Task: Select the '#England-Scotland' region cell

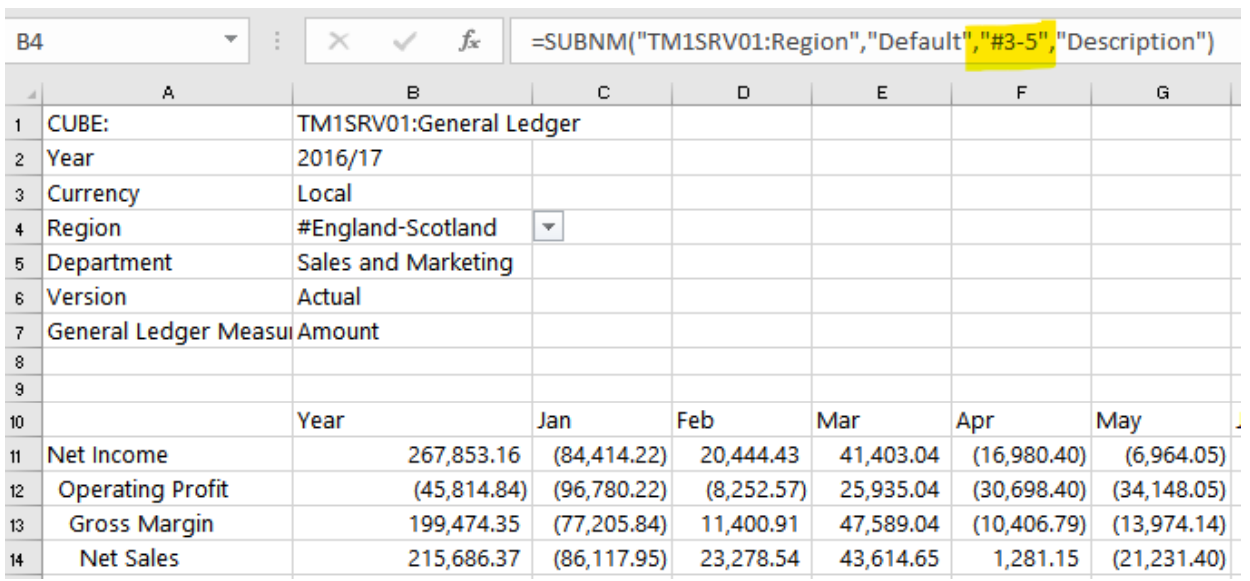Action: [x=412, y=228]
